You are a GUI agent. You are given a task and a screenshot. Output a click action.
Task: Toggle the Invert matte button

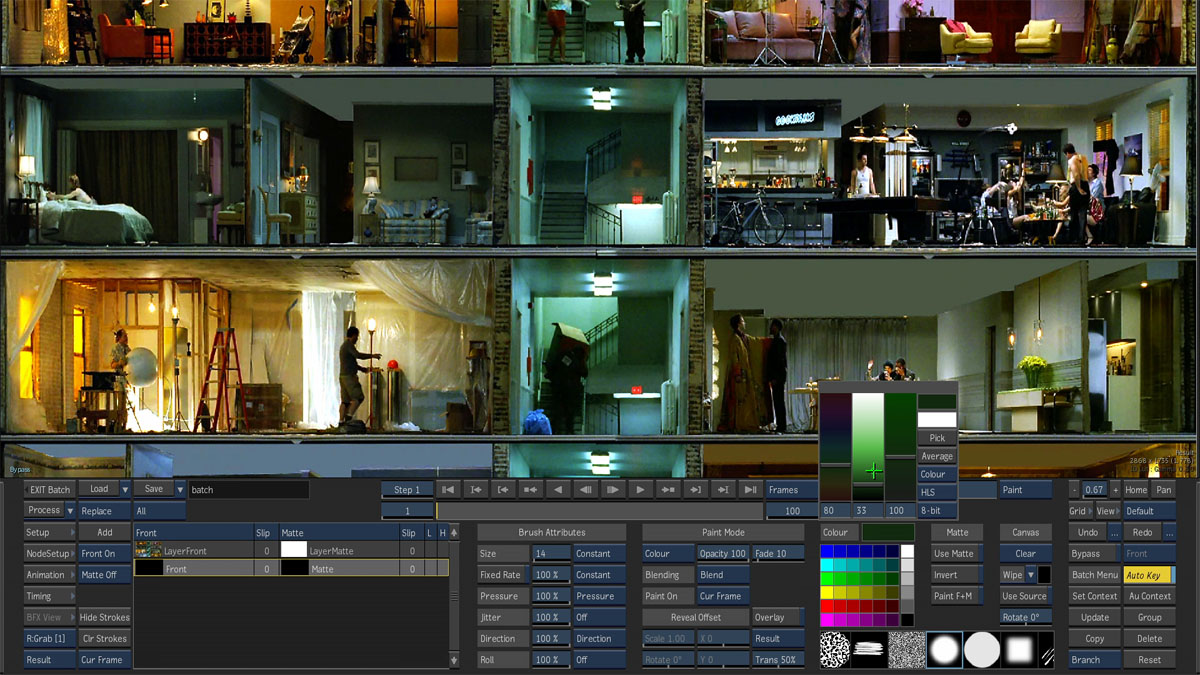957,575
